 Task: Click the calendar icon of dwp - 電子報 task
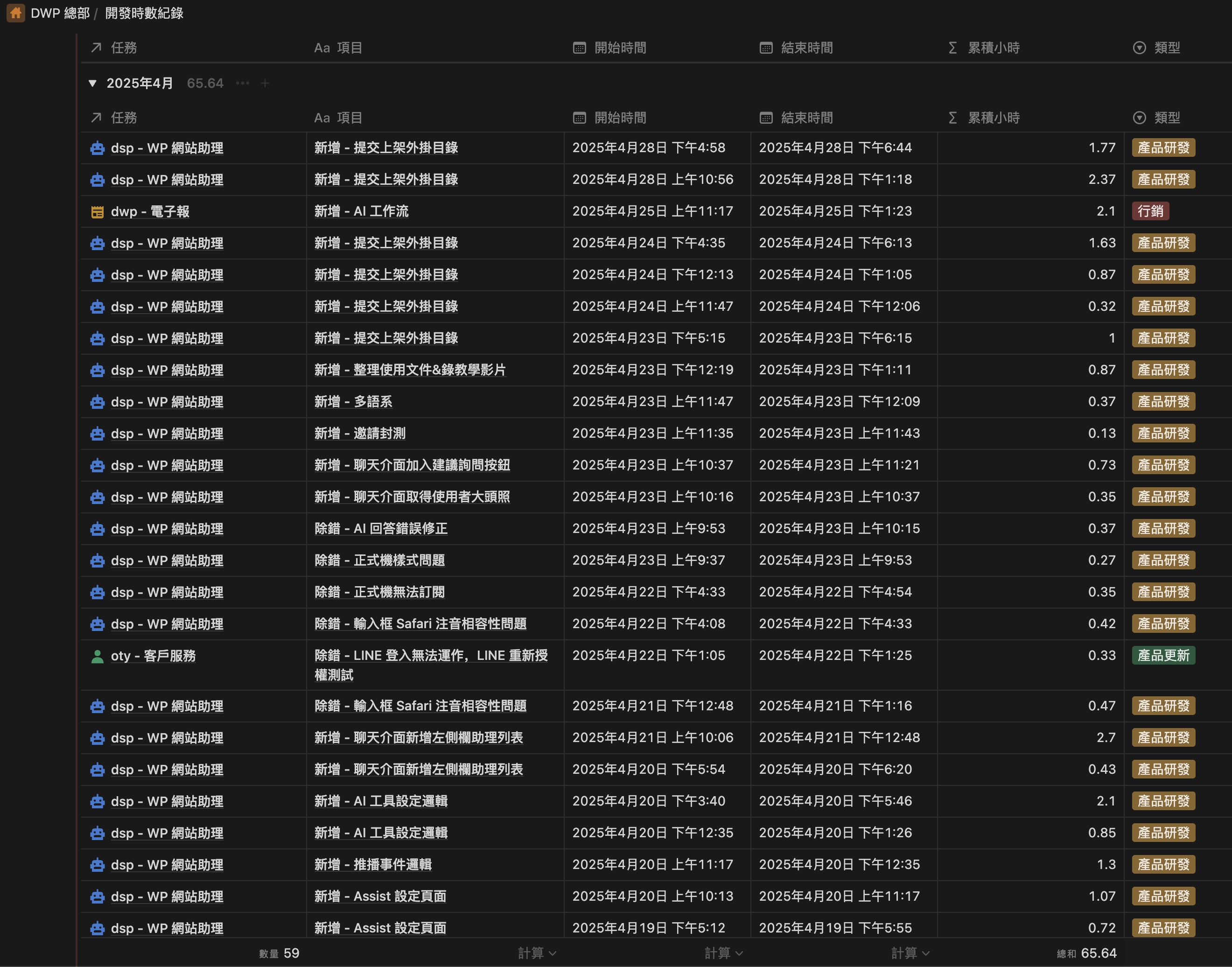(98, 212)
